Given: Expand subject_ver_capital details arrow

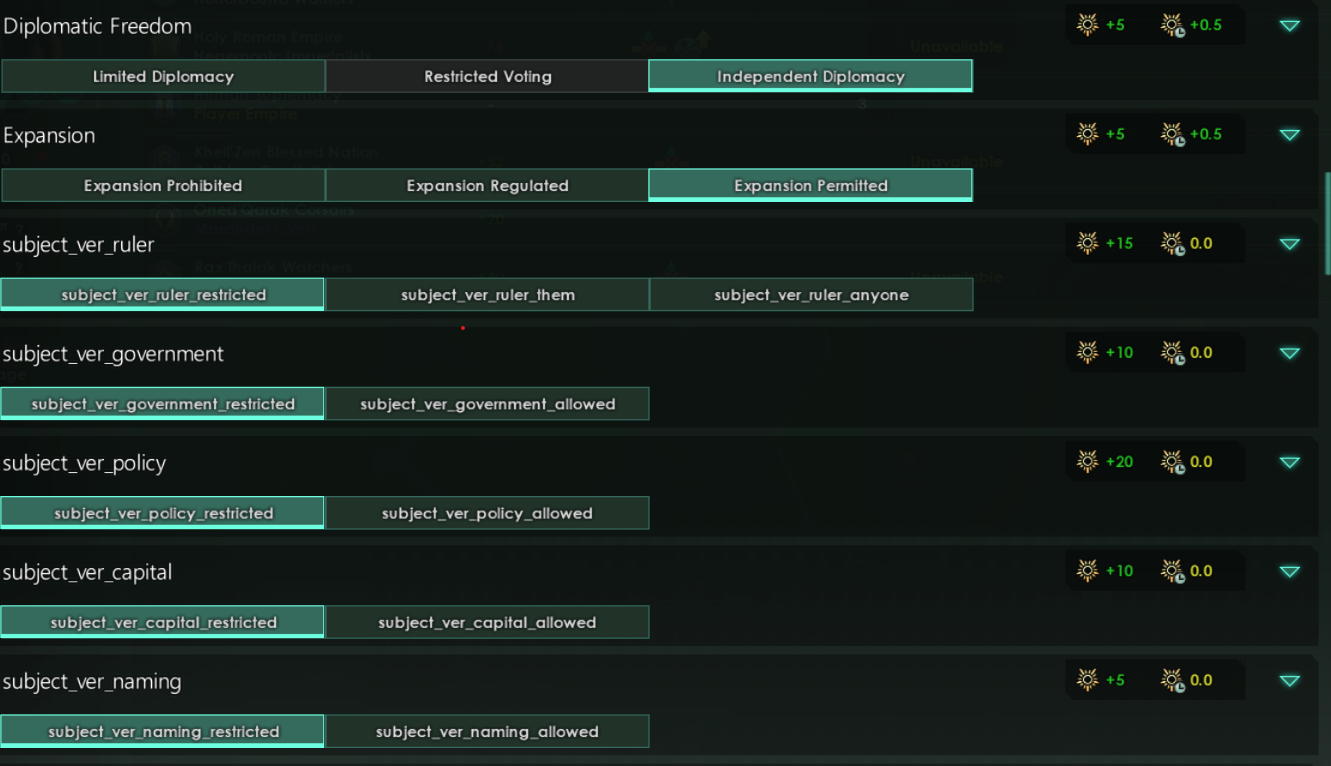Looking at the screenshot, I should point(1290,571).
